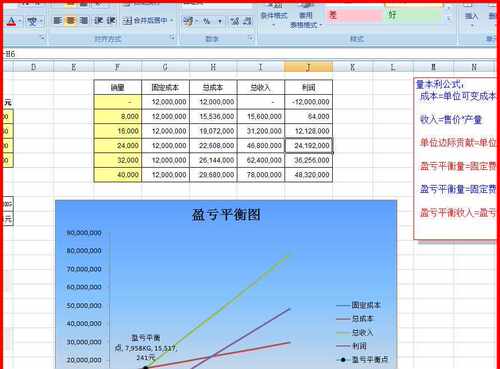This screenshot has width=500, height=369.
Task: Click the decrease decimal icon
Action: (247, 21)
